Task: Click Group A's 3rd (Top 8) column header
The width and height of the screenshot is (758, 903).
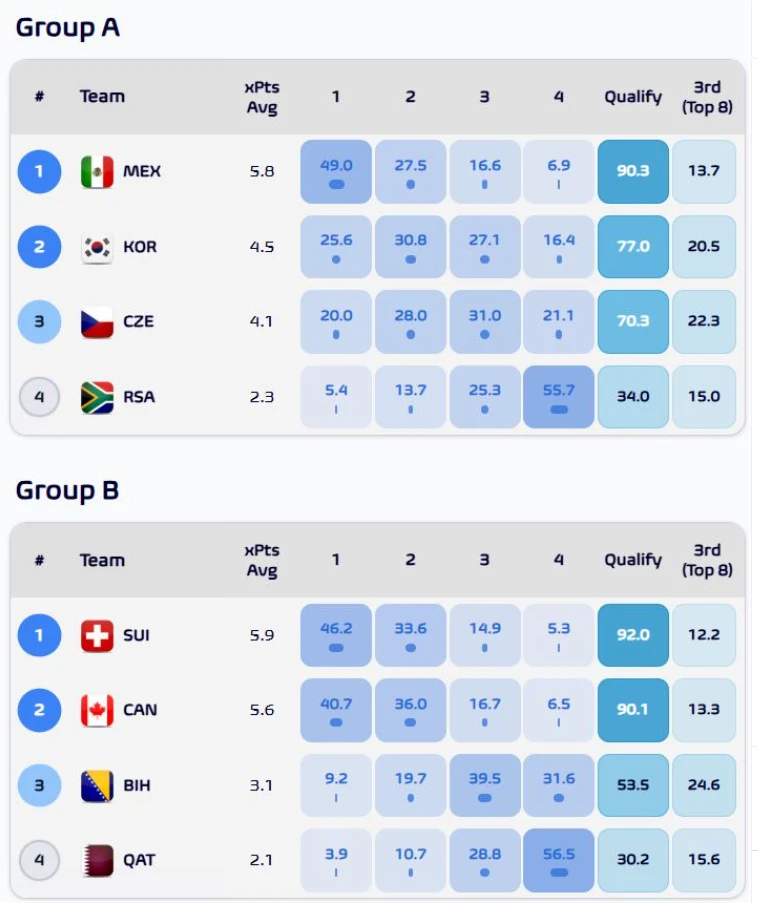Action: (706, 97)
